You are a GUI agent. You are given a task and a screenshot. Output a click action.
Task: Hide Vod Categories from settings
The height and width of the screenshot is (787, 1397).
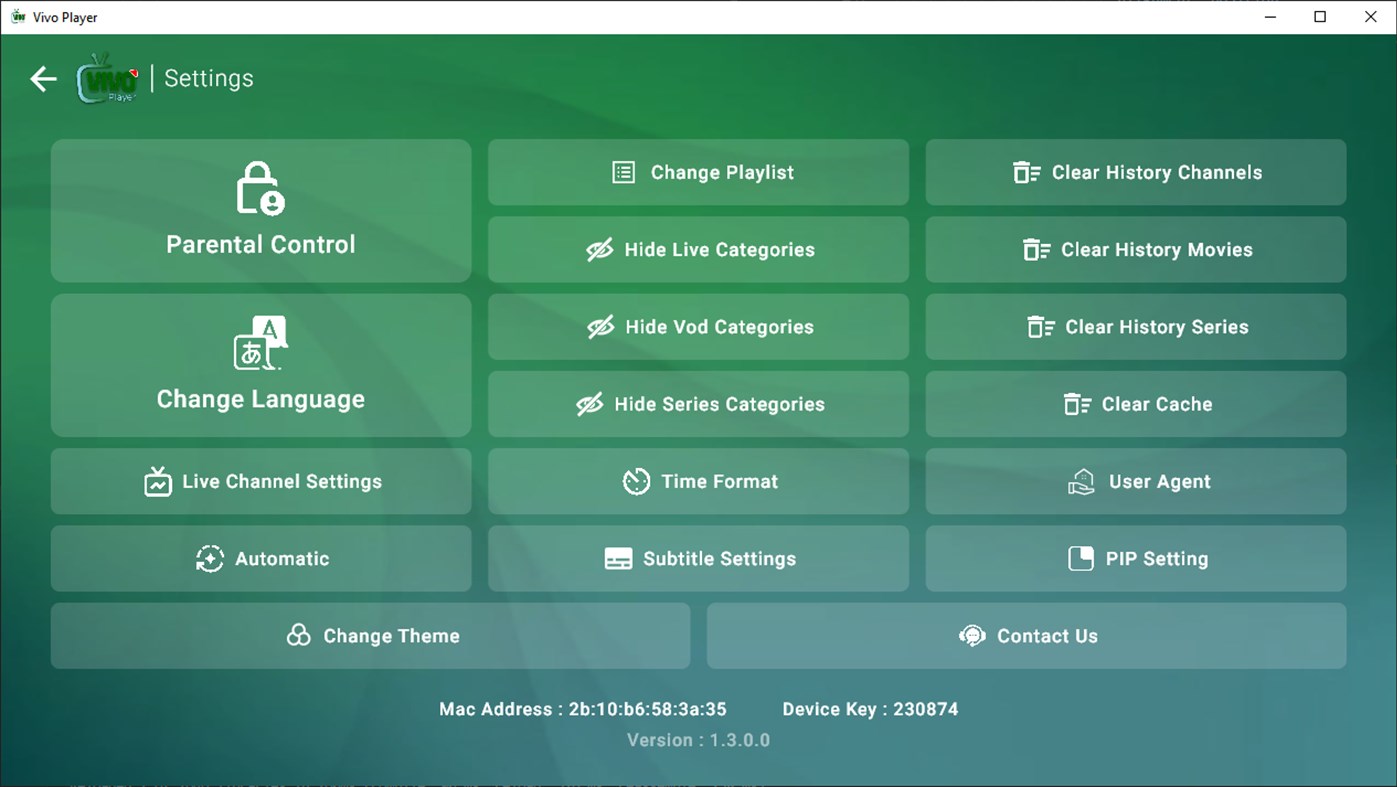click(698, 327)
